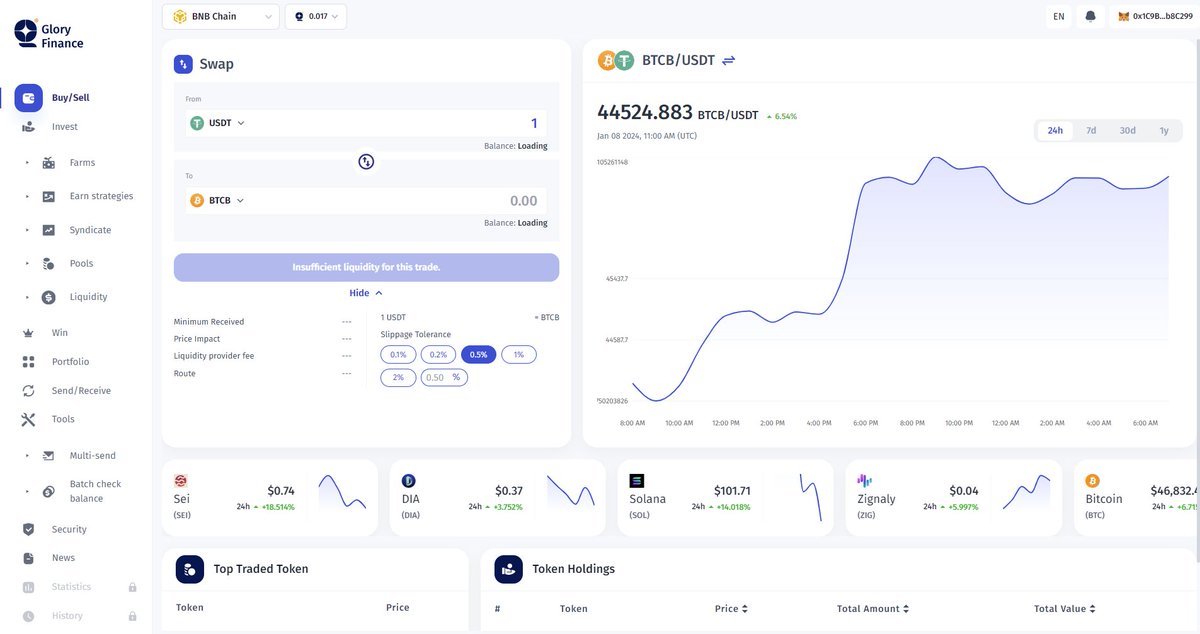The width and height of the screenshot is (1200, 634).
Task: Click custom slippage percent input
Action: [x=444, y=377]
